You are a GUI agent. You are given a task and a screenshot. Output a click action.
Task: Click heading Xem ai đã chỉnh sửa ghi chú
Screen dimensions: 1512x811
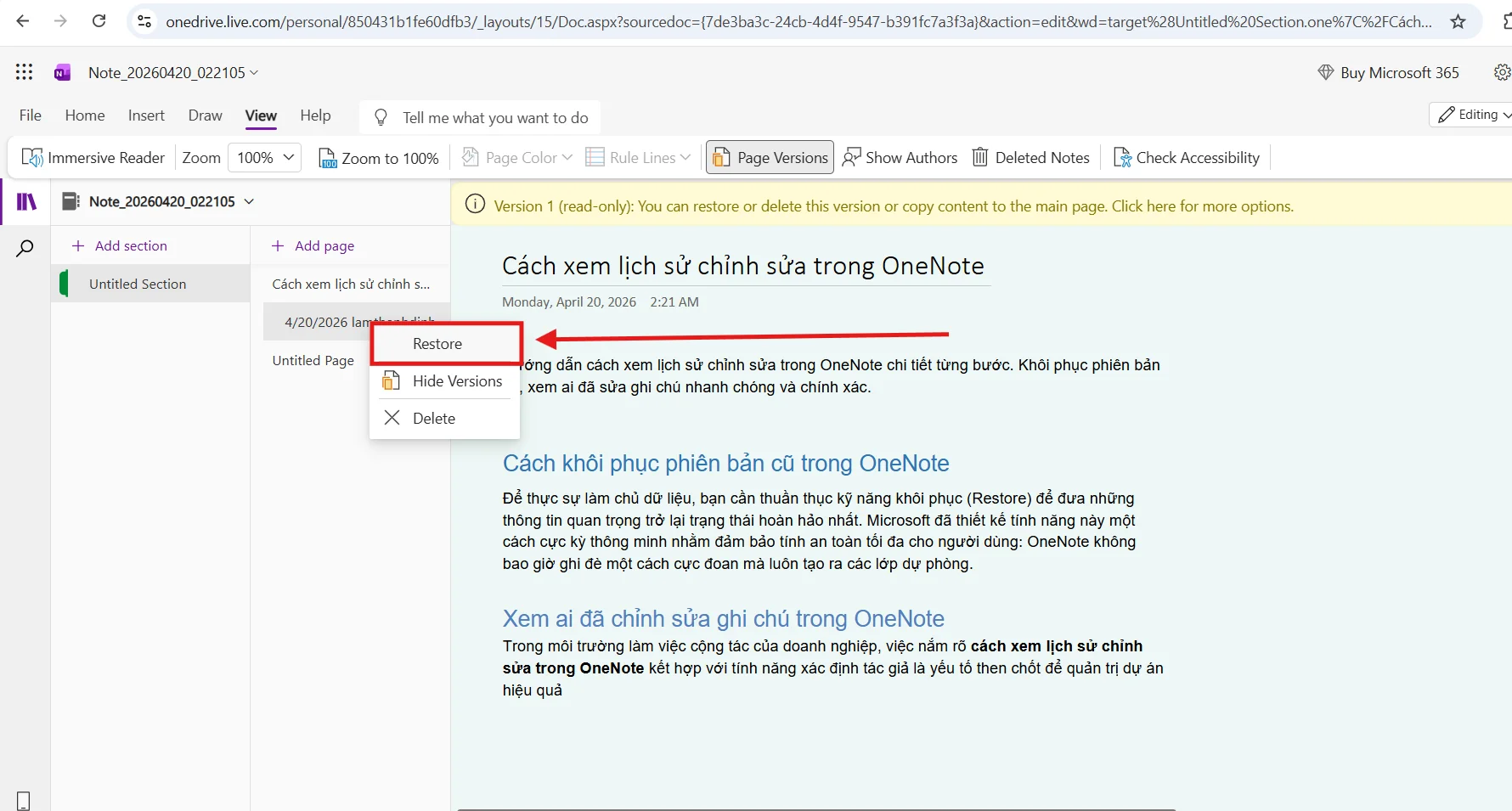tap(724, 618)
